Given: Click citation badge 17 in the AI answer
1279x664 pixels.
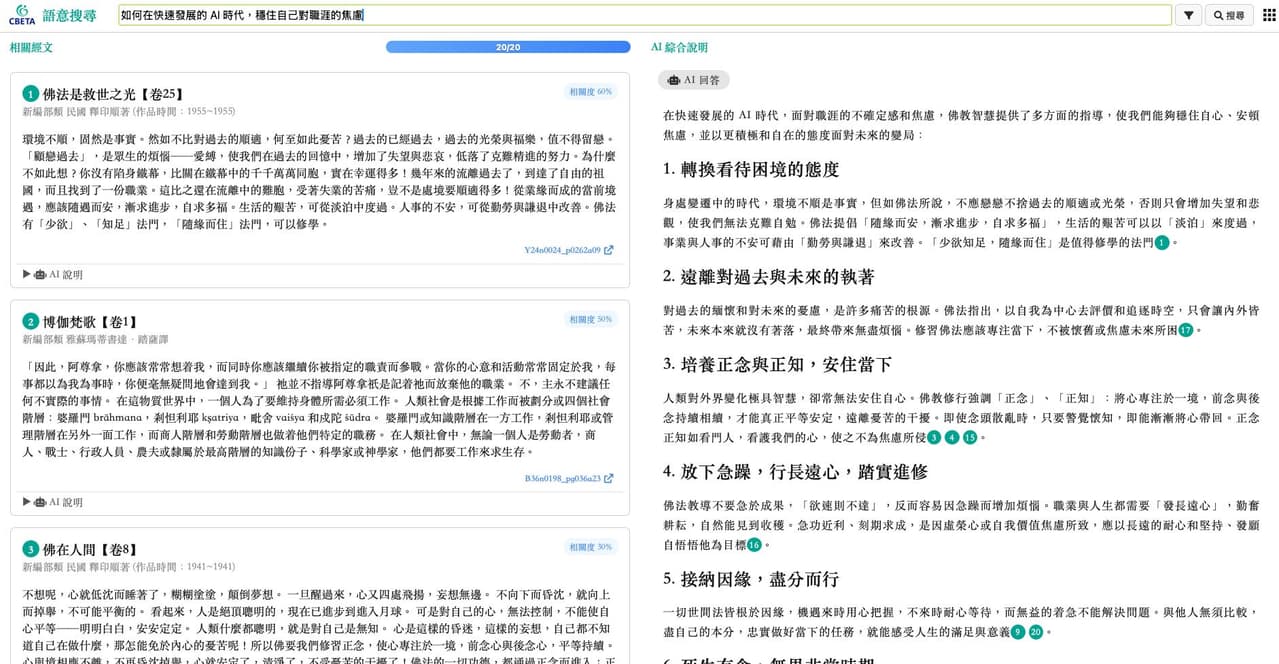Looking at the screenshot, I should point(1186,330).
